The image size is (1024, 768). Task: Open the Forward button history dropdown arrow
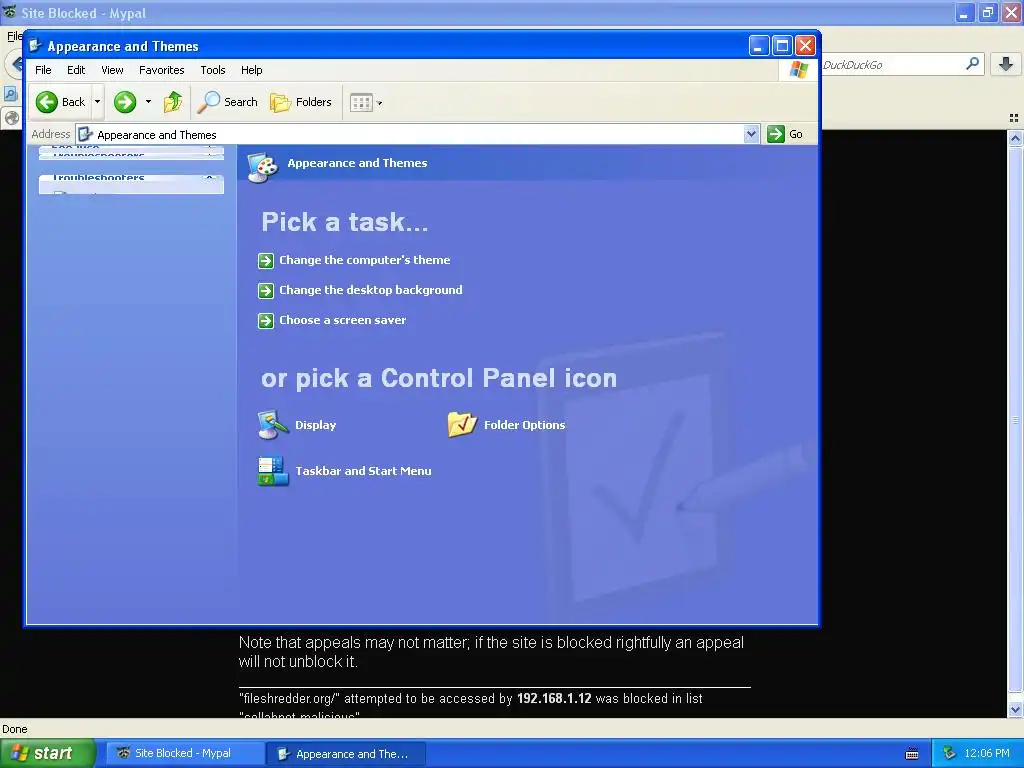click(x=148, y=102)
